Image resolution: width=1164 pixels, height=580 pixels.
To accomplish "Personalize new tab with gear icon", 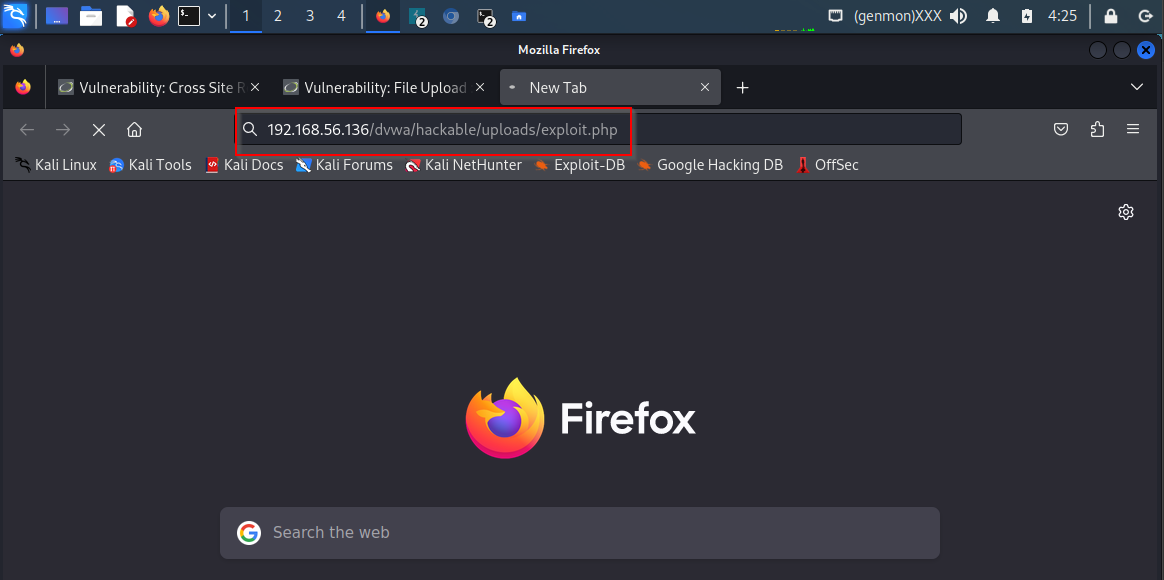I will click(x=1126, y=212).
